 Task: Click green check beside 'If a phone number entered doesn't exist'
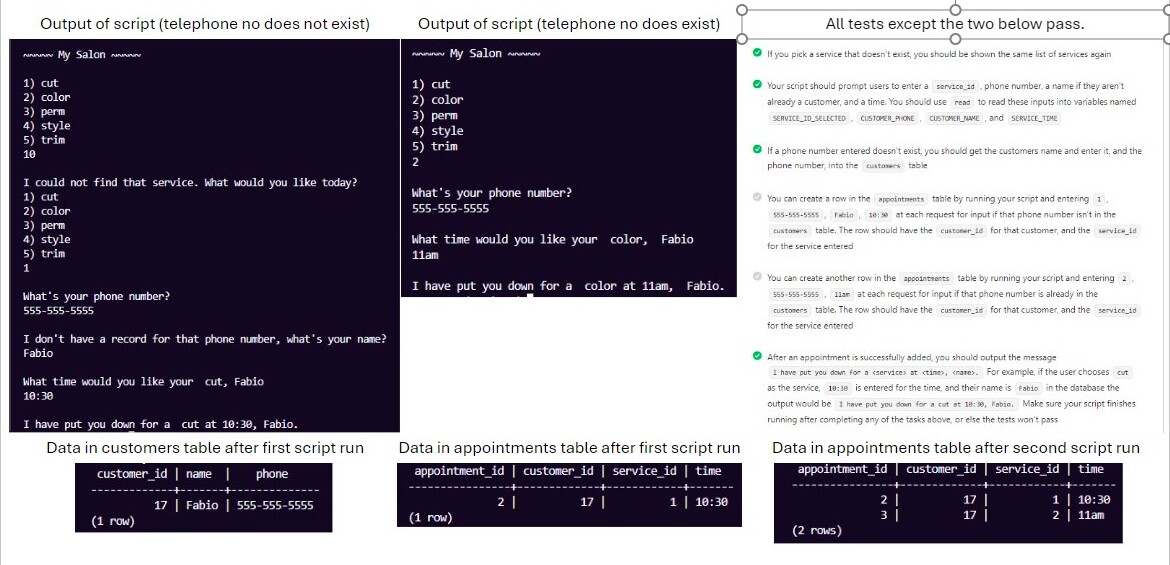click(757, 150)
